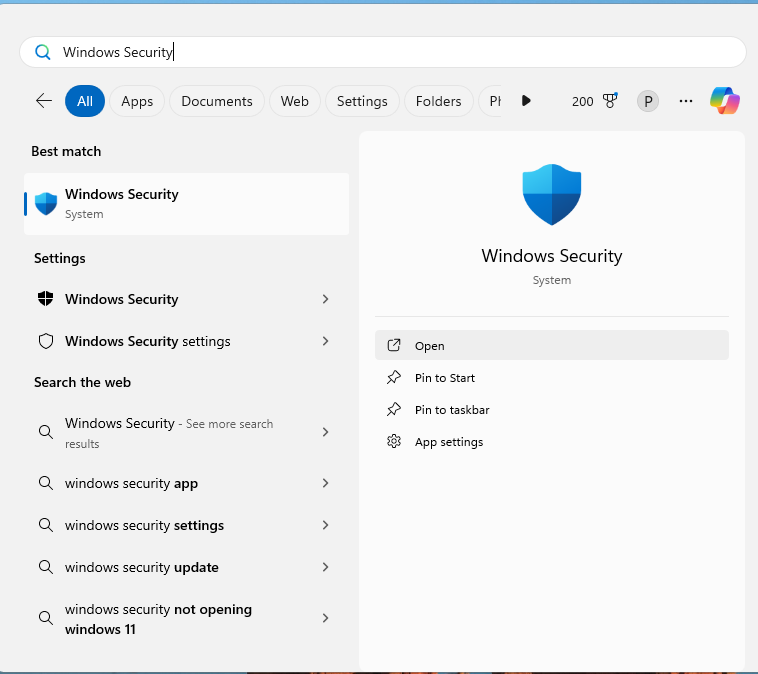Click the 200 rewards points count

(x=583, y=101)
